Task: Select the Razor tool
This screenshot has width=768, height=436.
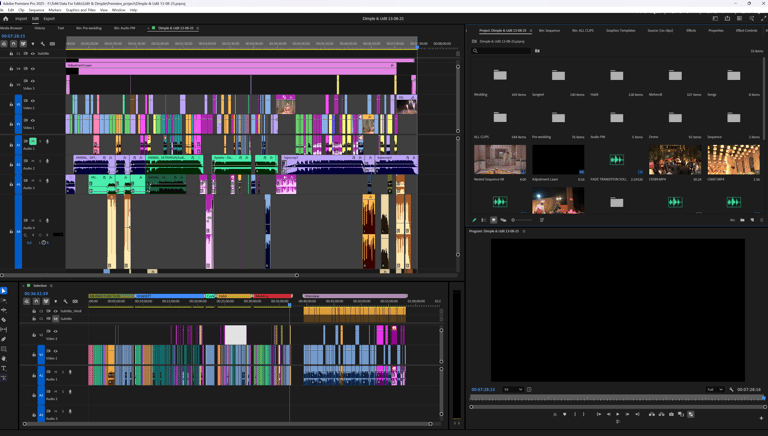Action: click(4, 320)
